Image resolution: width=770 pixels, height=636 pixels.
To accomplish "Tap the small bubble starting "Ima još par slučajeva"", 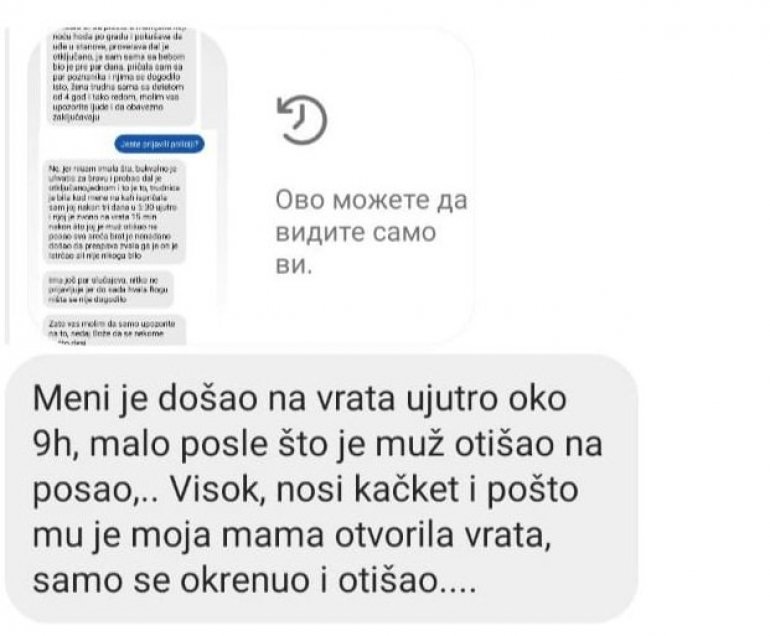I will point(109,289).
